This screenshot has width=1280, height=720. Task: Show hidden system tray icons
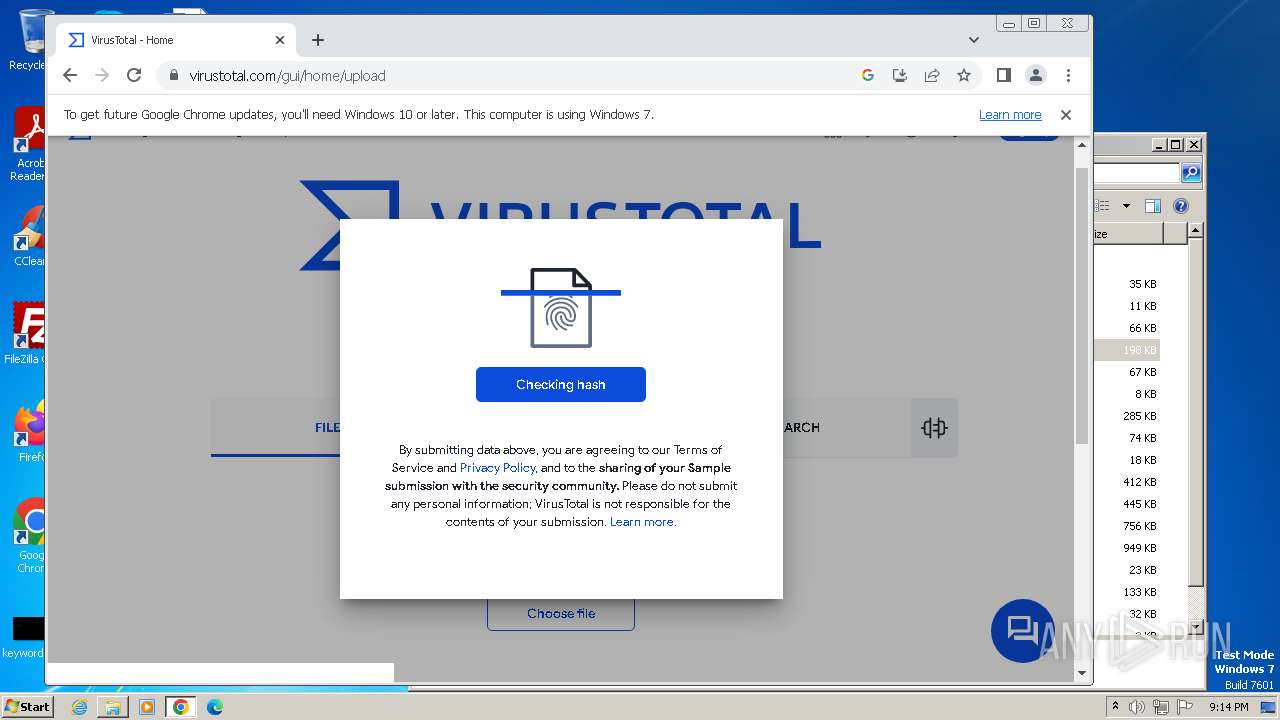pyautogui.click(x=1115, y=707)
